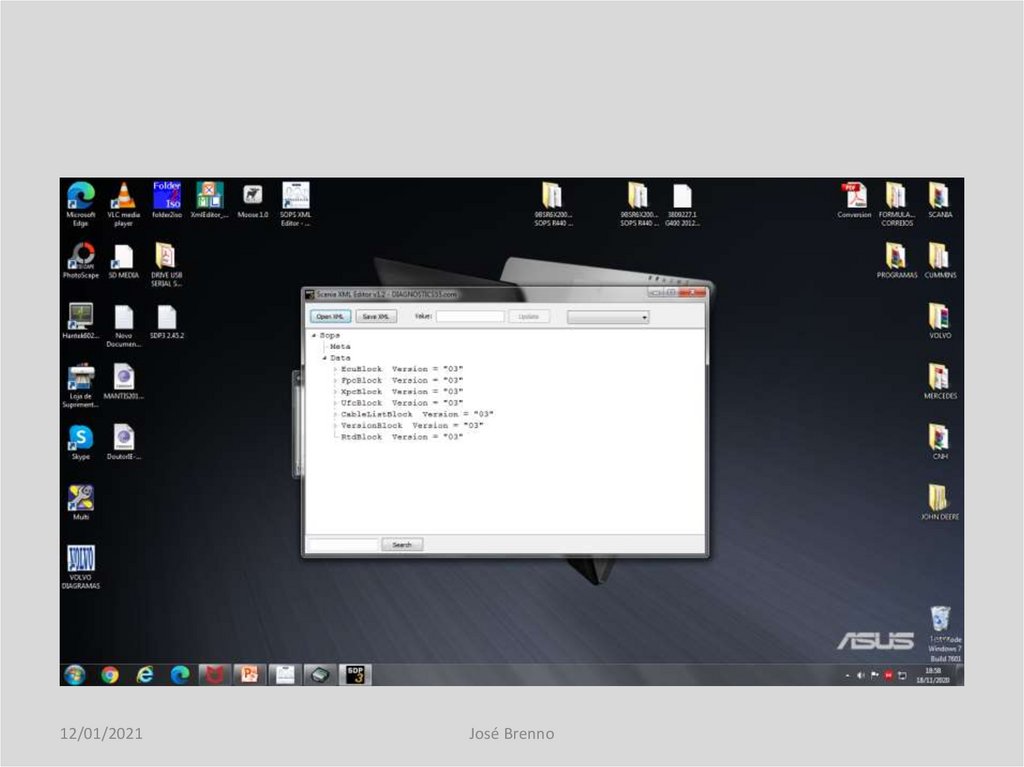The width and height of the screenshot is (1024, 767).
Task: Click the Update button
Action: click(x=529, y=316)
